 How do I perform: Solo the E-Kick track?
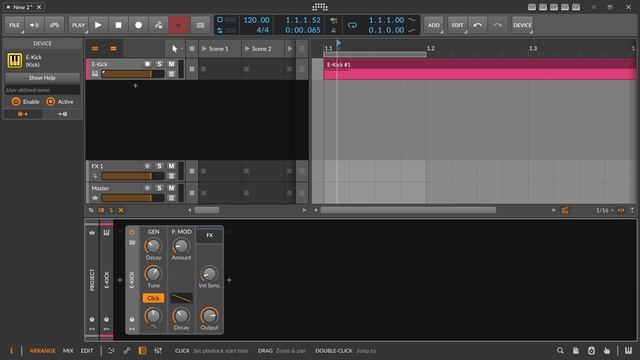[x=159, y=64]
